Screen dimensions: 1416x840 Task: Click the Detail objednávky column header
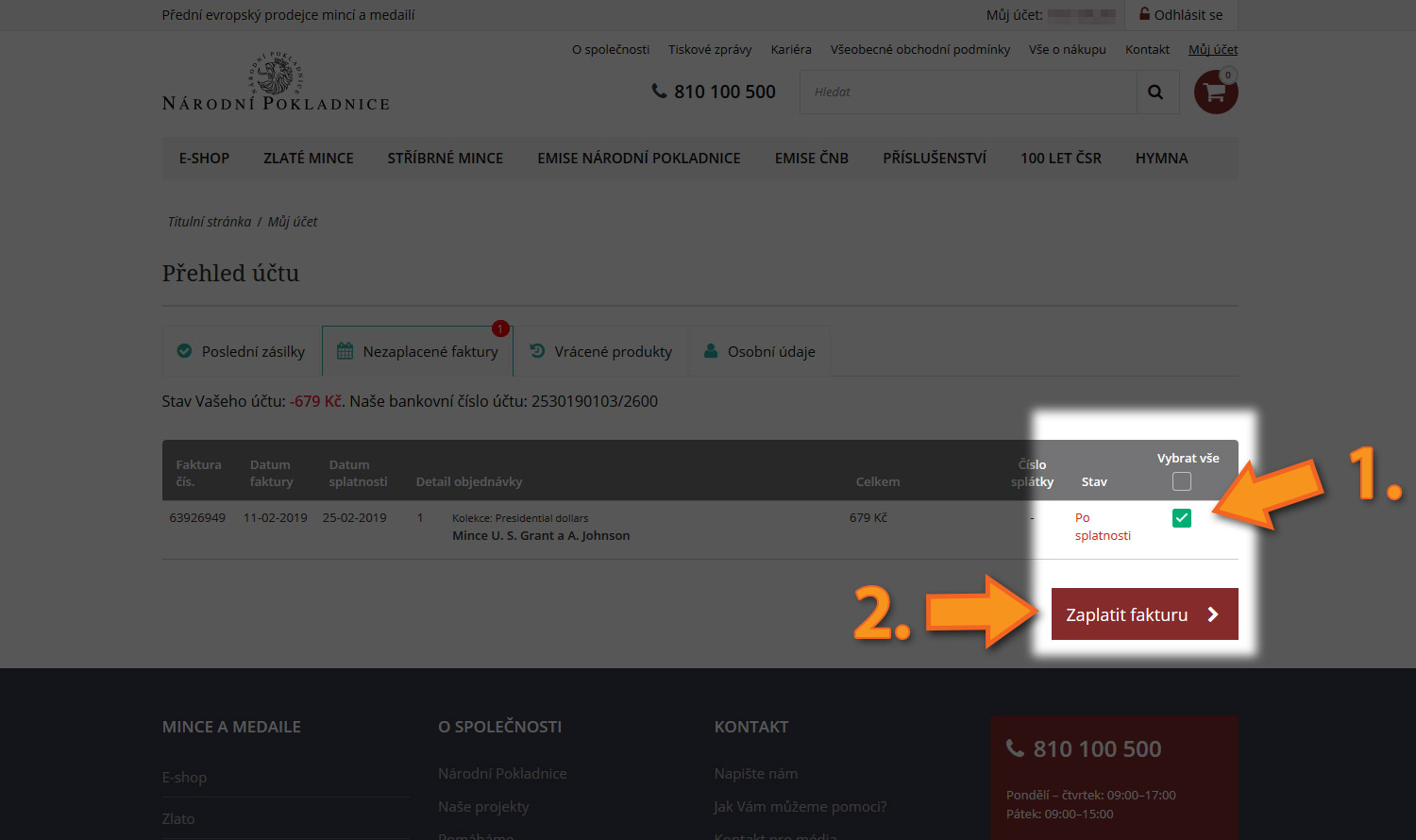pos(469,482)
